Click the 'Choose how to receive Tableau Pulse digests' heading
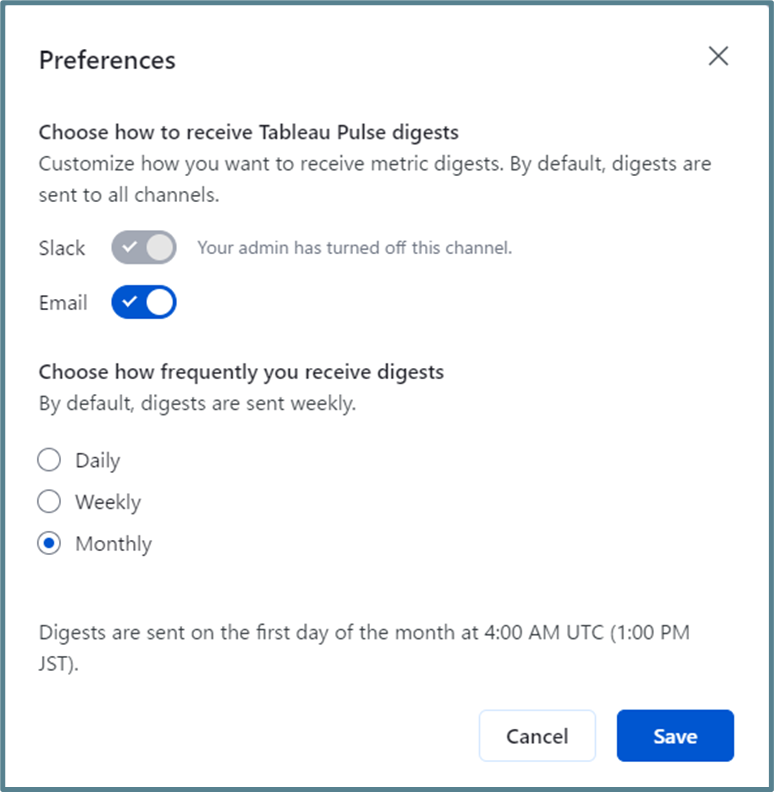The width and height of the screenshot is (774, 792). tap(248, 132)
